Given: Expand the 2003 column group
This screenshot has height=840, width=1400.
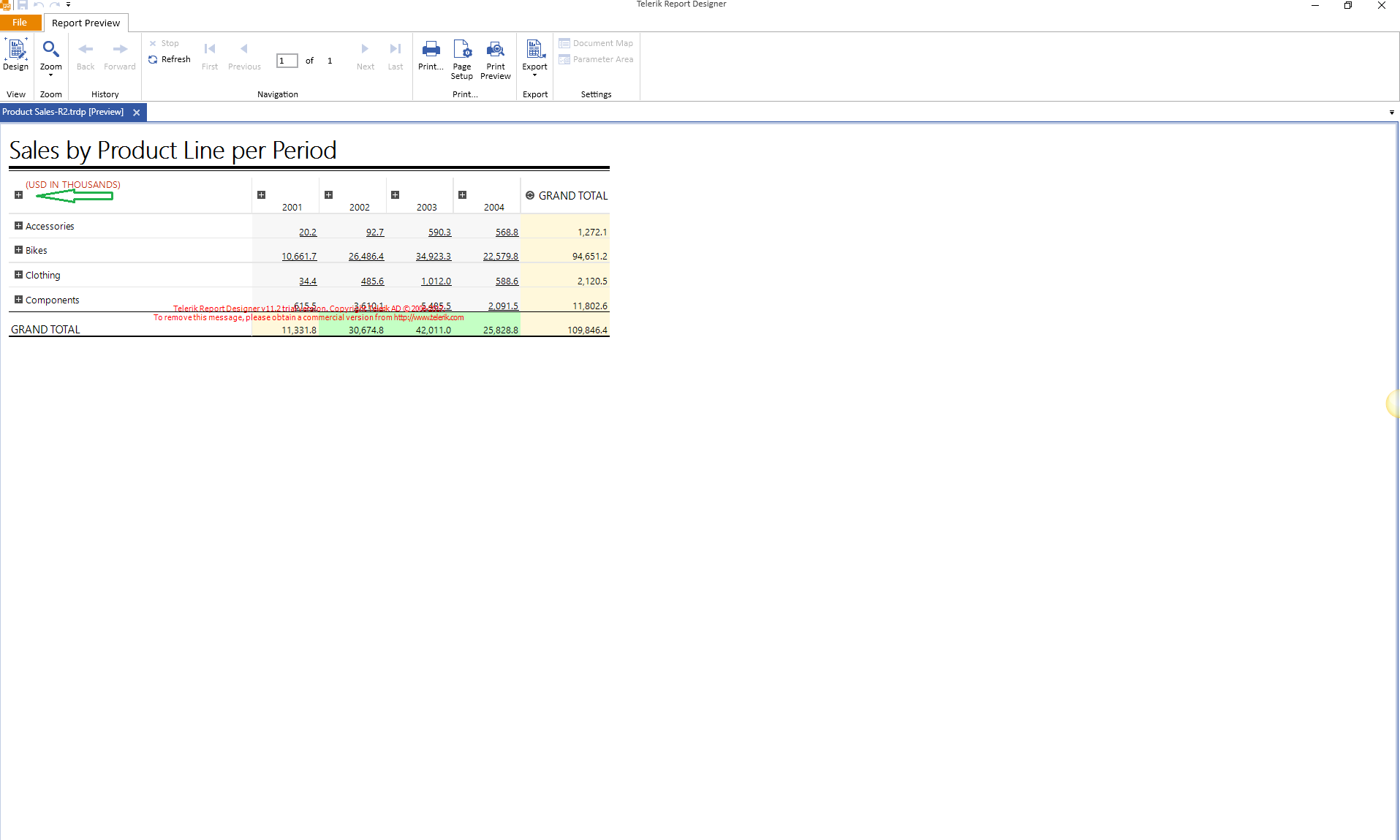Looking at the screenshot, I should [x=395, y=194].
